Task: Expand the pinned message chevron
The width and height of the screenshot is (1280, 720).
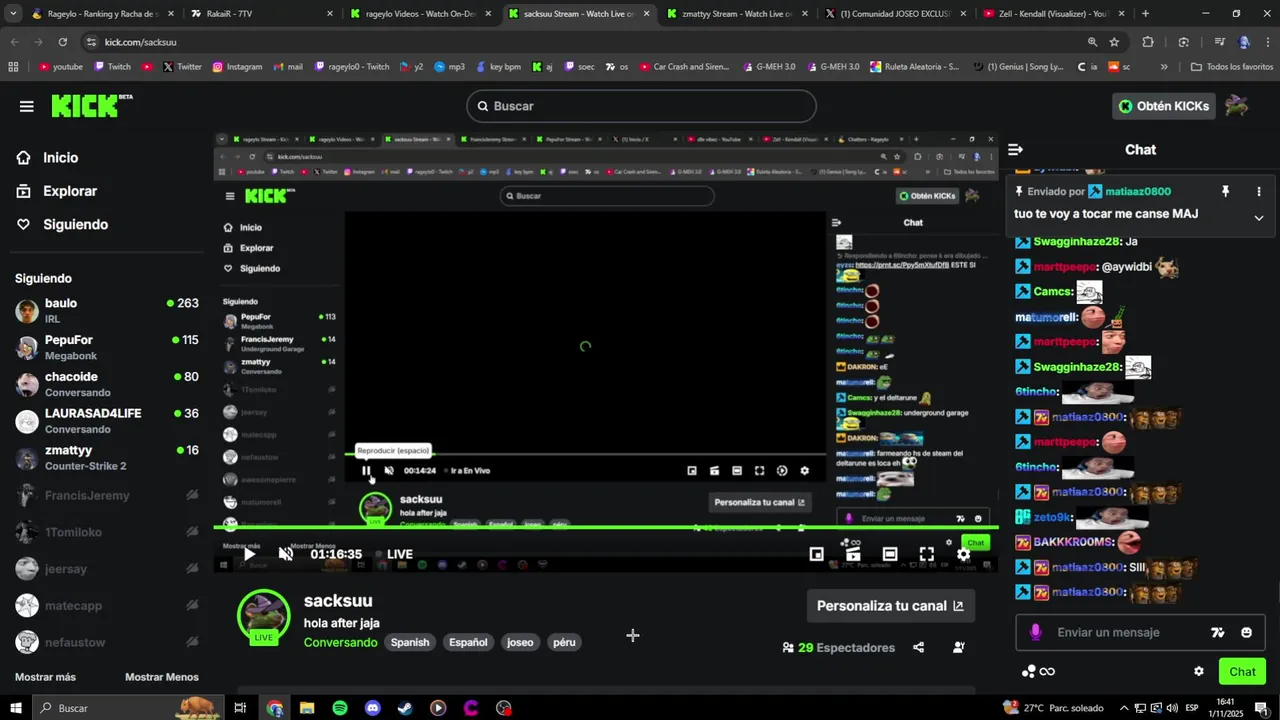Action: click(x=1259, y=218)
